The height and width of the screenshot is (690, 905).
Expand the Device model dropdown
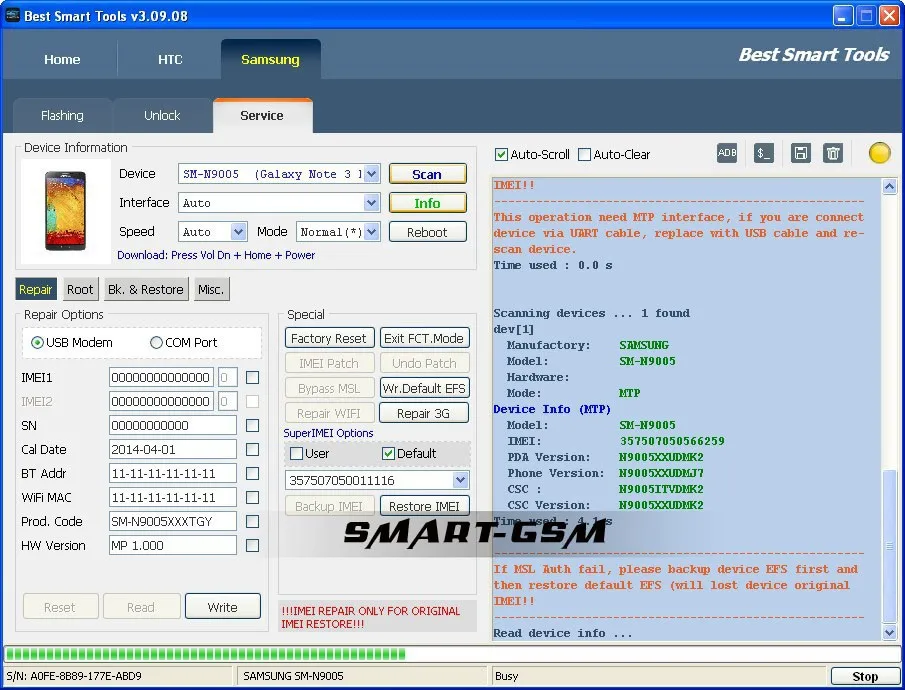[x=372, y=174]
